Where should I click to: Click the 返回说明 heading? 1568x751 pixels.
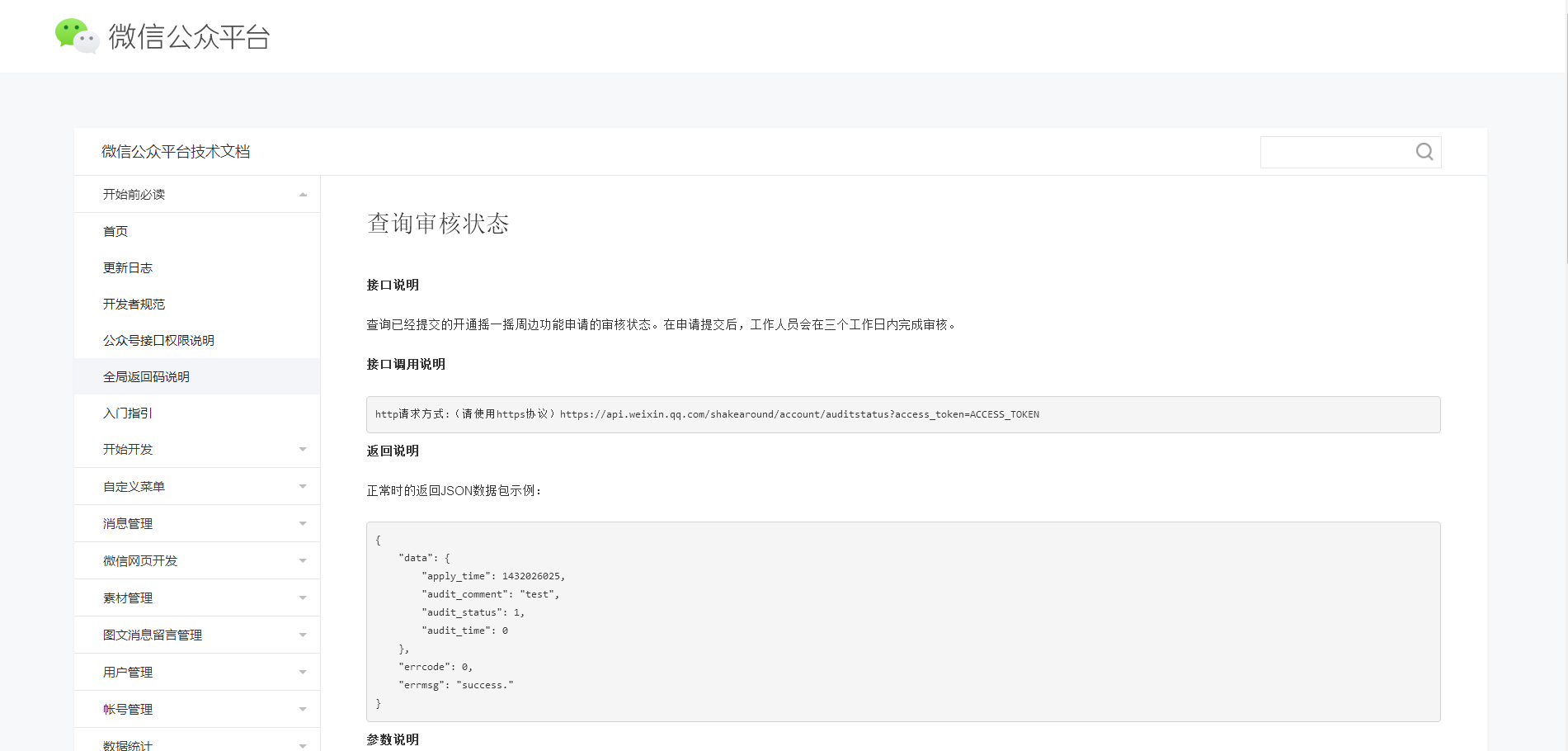click(393, 451)
